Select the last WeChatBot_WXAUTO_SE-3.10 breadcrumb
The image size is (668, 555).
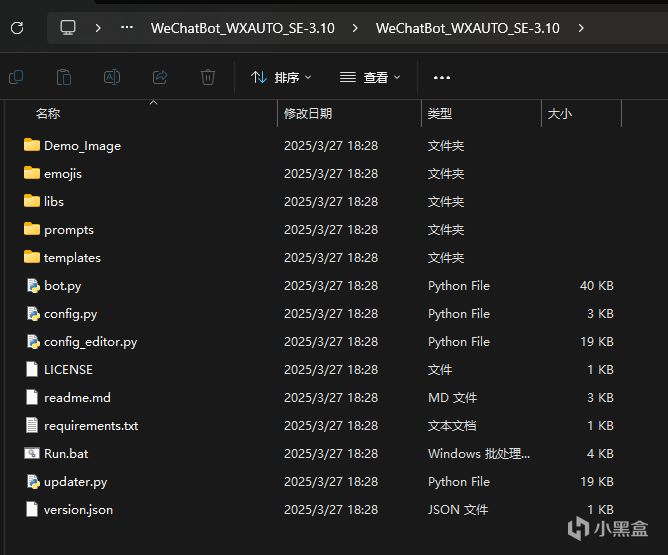tap(467, 28)
